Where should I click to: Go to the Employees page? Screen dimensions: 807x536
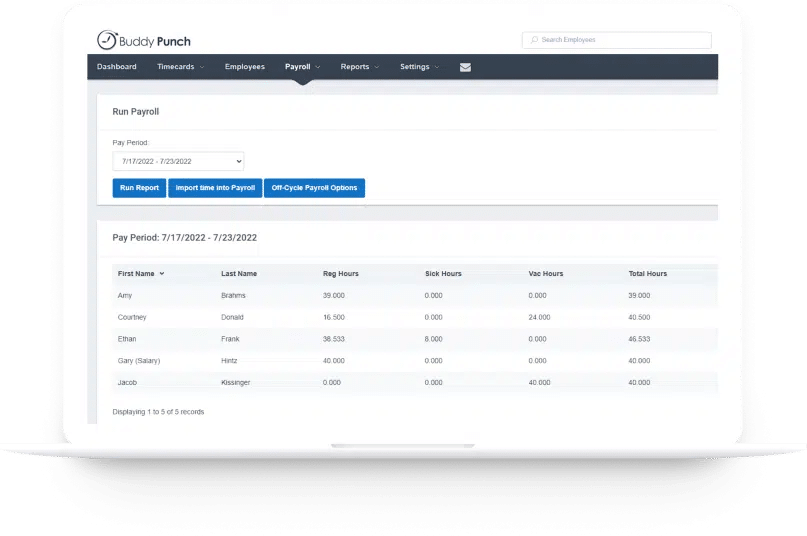244,66
